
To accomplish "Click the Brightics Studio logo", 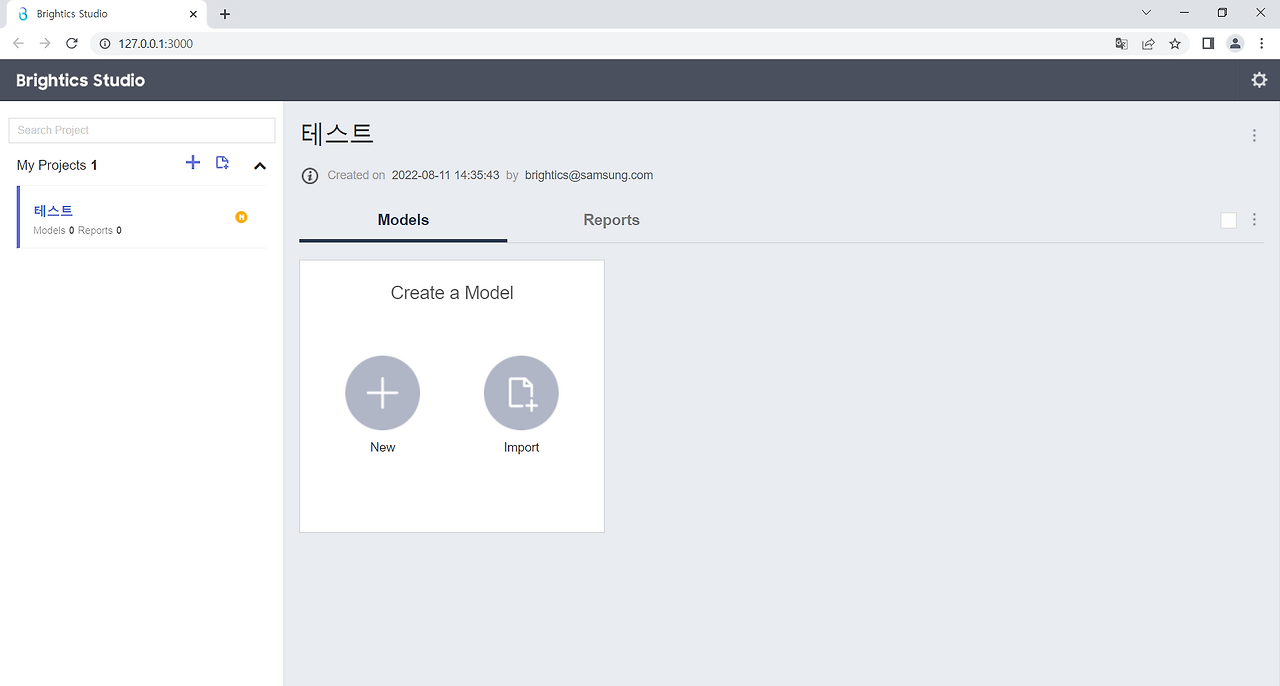I will pyautogui.click(x=79, y=80).
